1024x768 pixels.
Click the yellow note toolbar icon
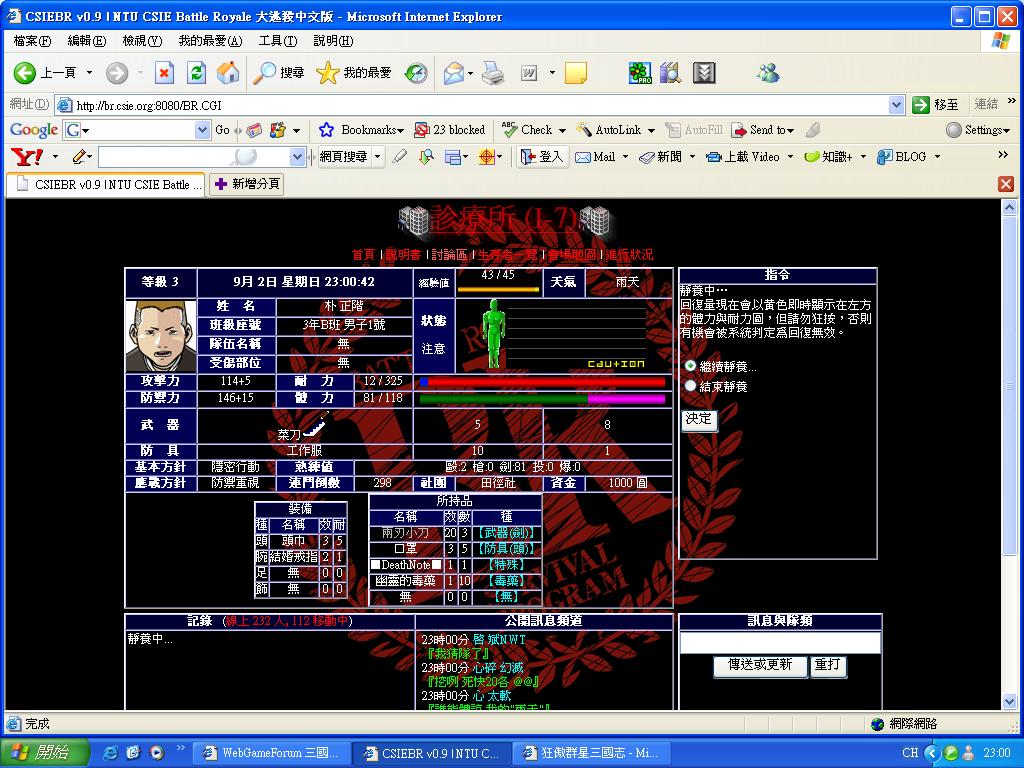click(x=575, y=72)
